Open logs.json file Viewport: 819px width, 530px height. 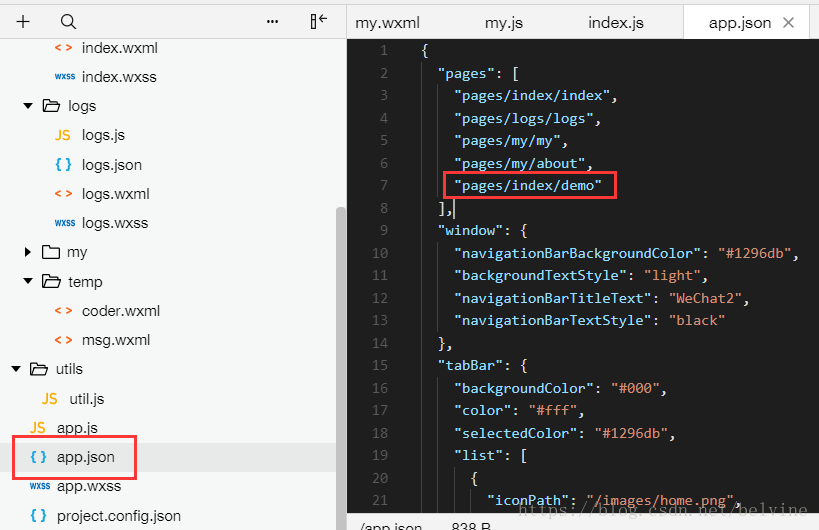tap(112, 165)
